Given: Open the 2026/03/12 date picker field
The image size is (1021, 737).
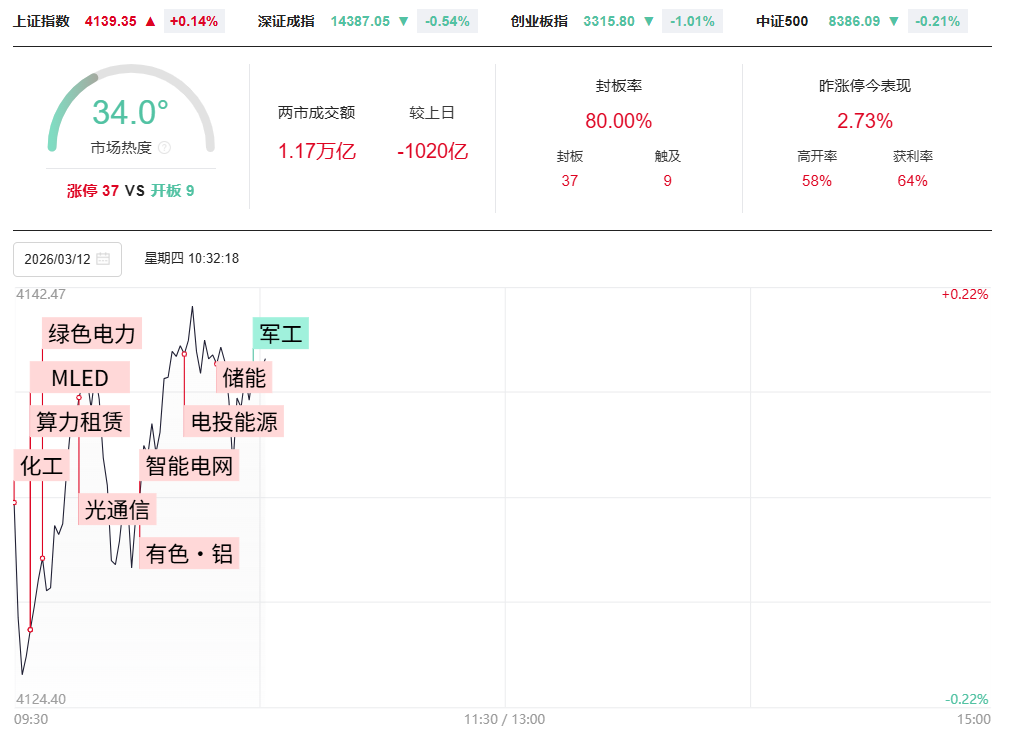Looking at the screenshot, I should [x=58, y=259].
